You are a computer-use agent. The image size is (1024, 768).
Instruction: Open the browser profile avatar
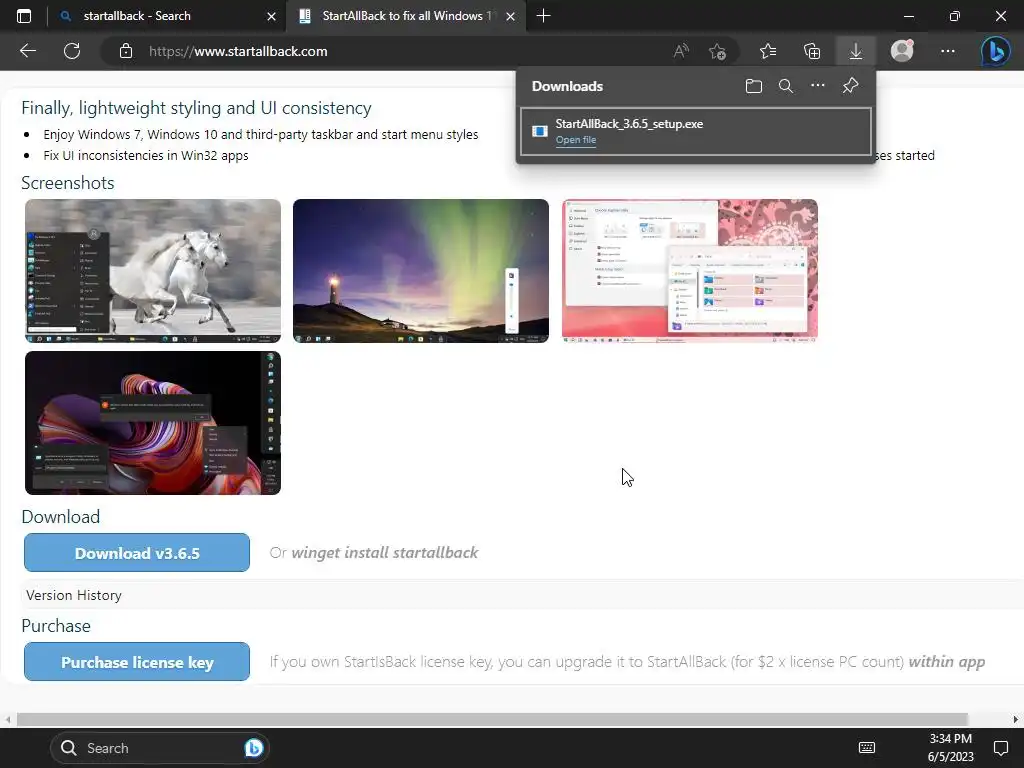(902, 51)
